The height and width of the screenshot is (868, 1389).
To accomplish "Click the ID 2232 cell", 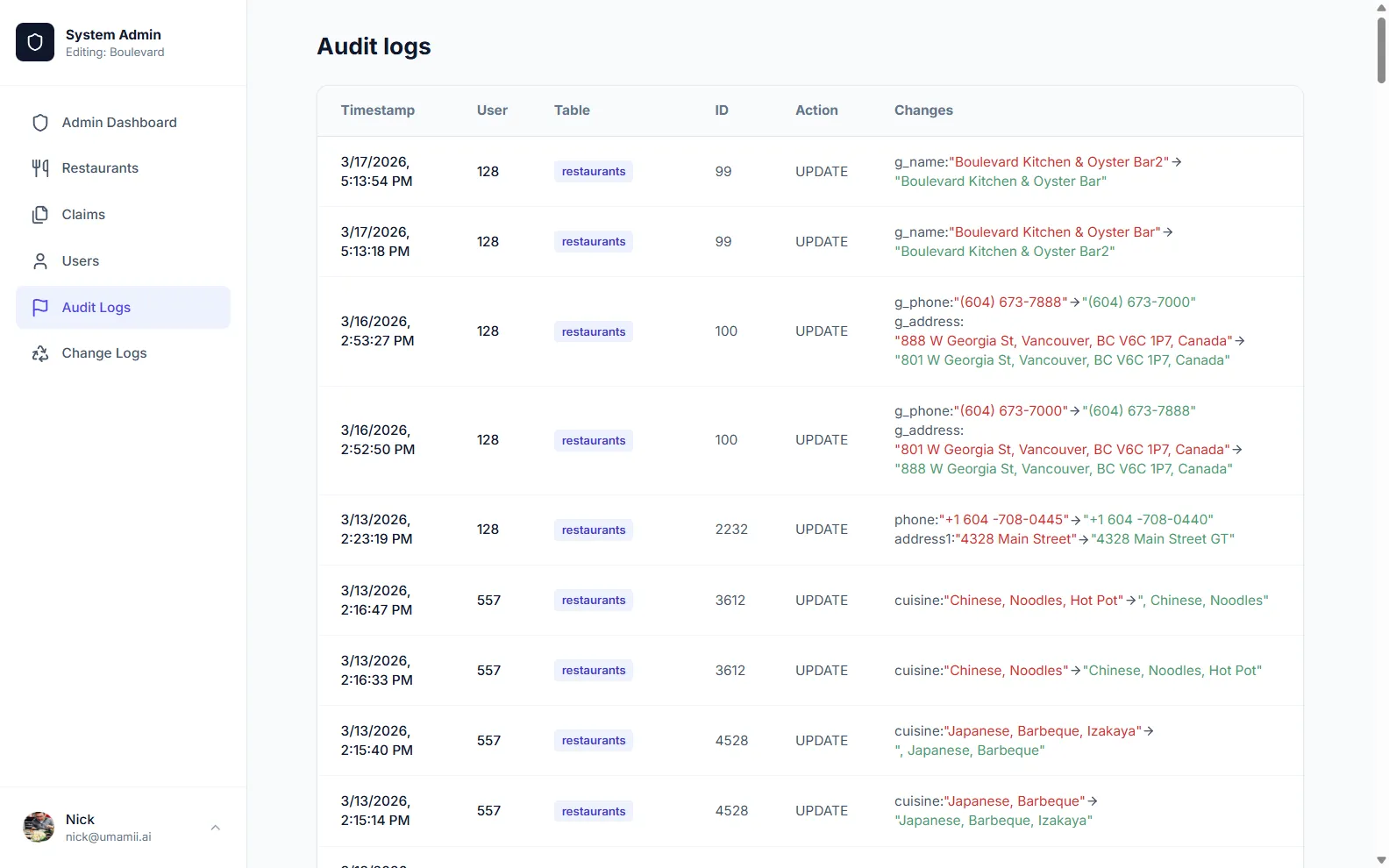I will pos(731,530).
